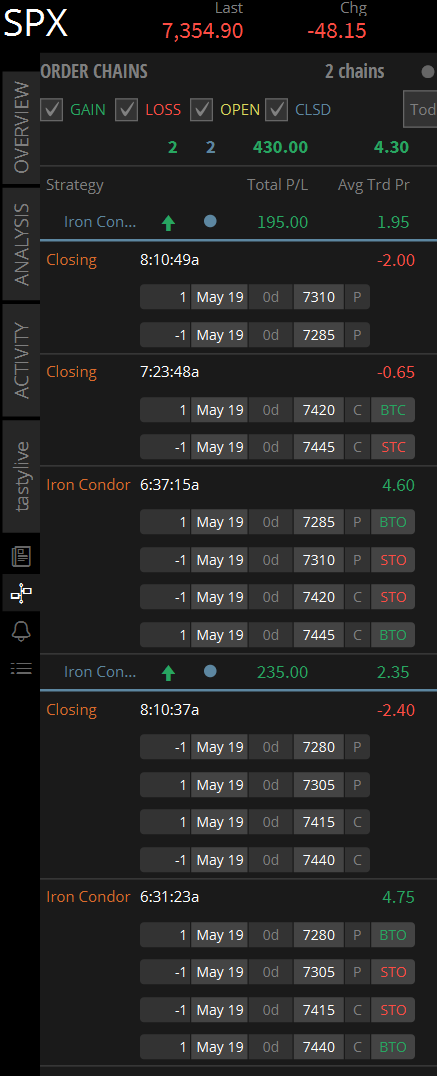
Task: Open the Tod date range dropdown
Action: 420,109
